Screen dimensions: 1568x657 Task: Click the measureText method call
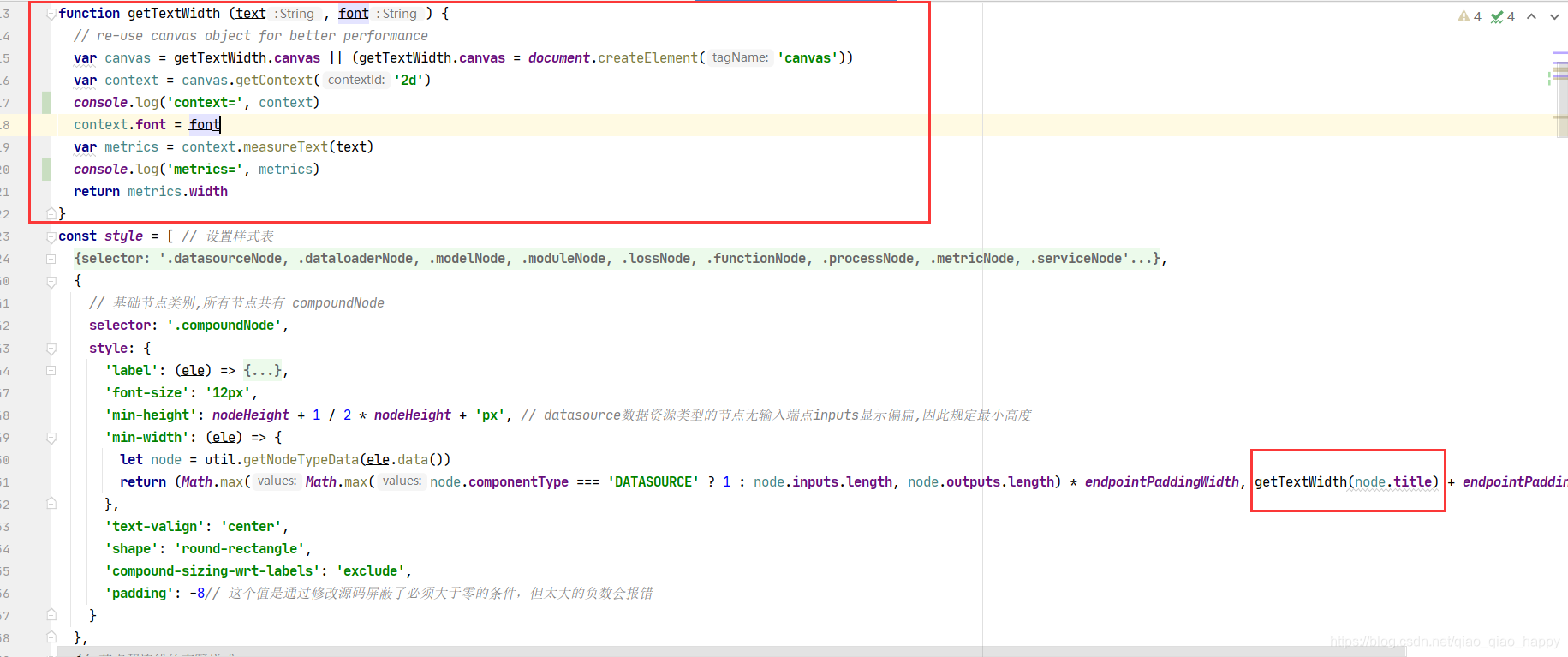[285, 147]
